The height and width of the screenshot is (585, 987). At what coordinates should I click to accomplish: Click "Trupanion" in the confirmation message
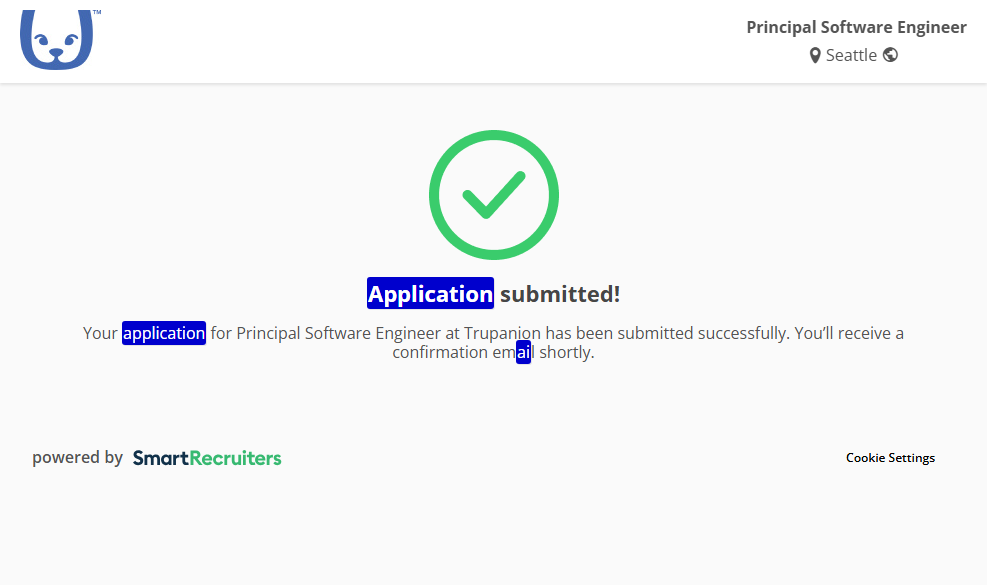coord(502,333)
